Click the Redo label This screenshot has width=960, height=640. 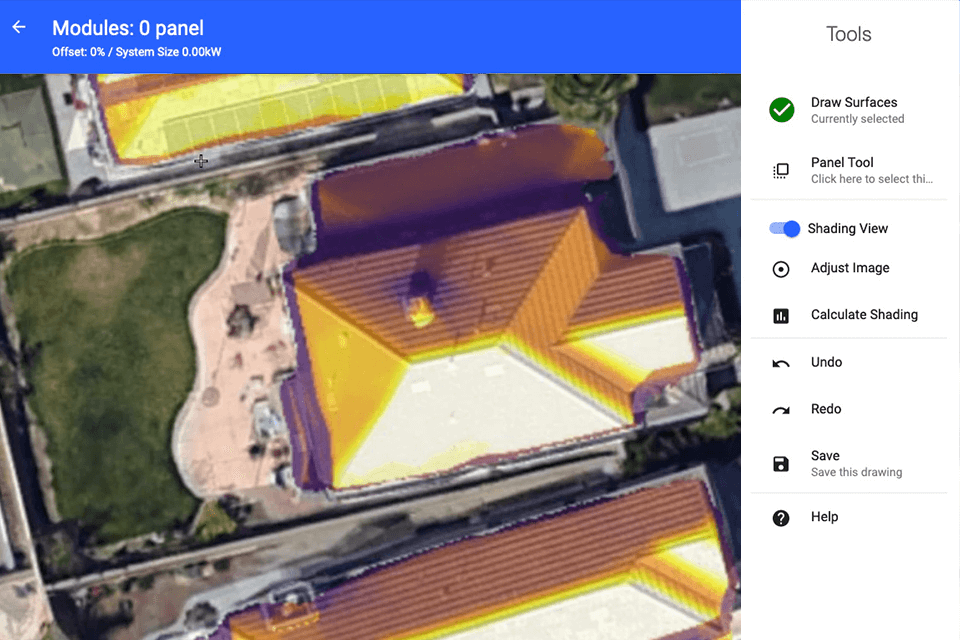tap(826, 408)
